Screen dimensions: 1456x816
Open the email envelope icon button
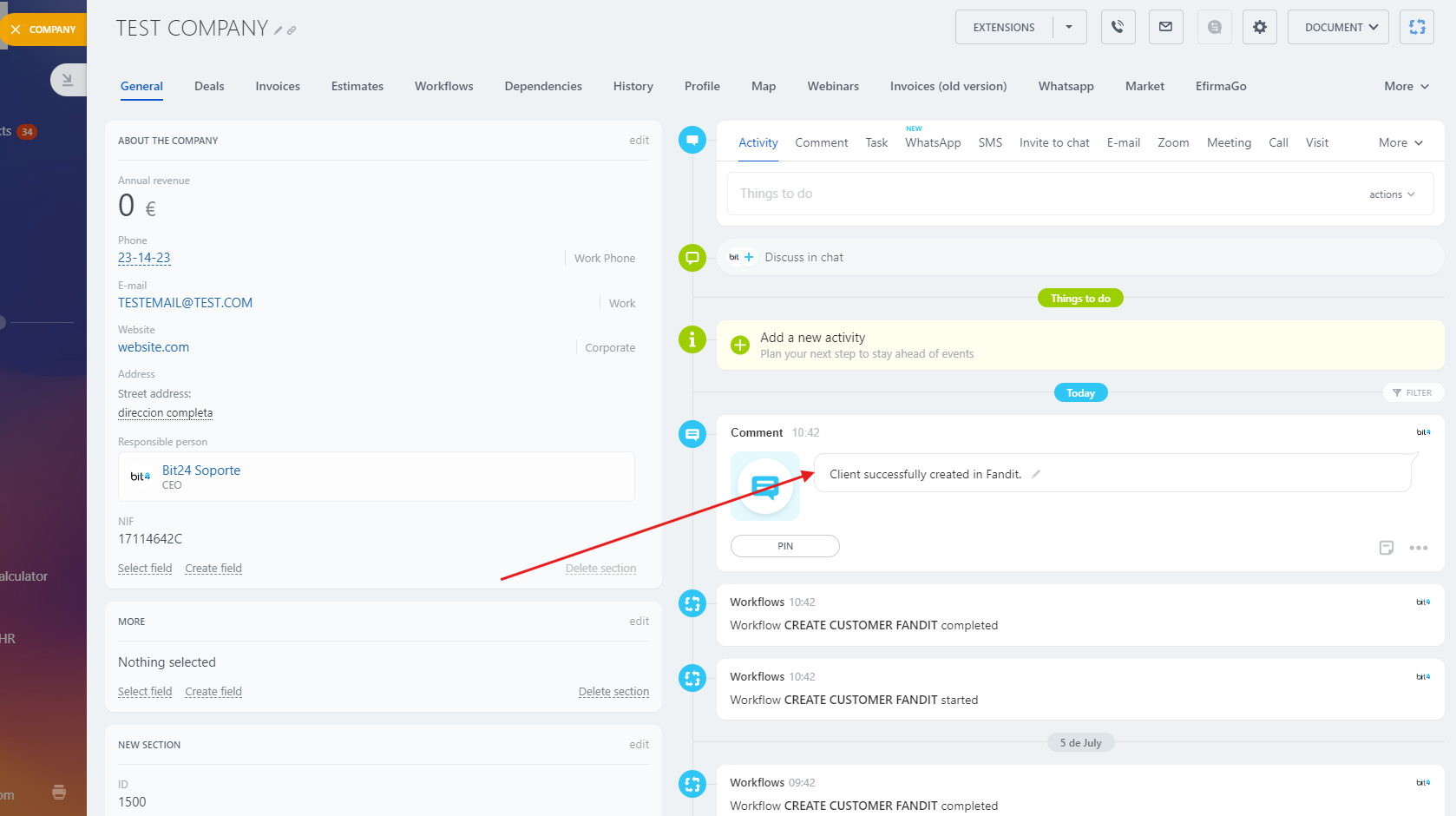[x=1165, y=27]
